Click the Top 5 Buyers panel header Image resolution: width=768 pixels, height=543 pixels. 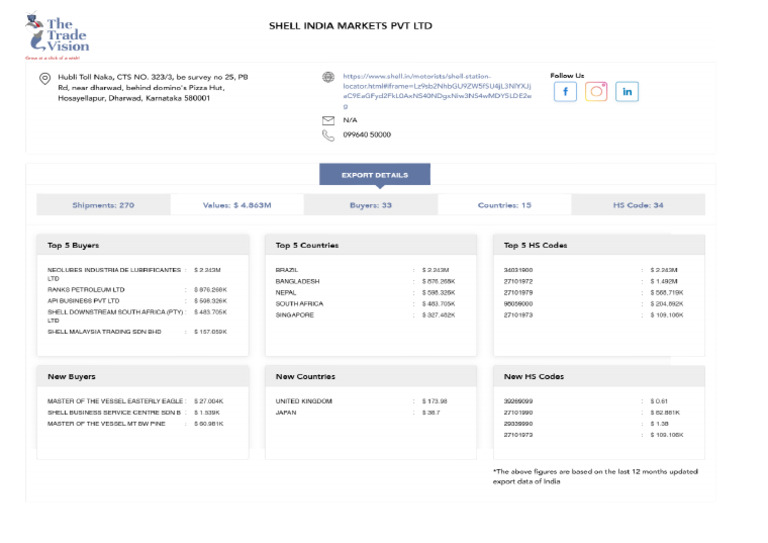(143, 245)
